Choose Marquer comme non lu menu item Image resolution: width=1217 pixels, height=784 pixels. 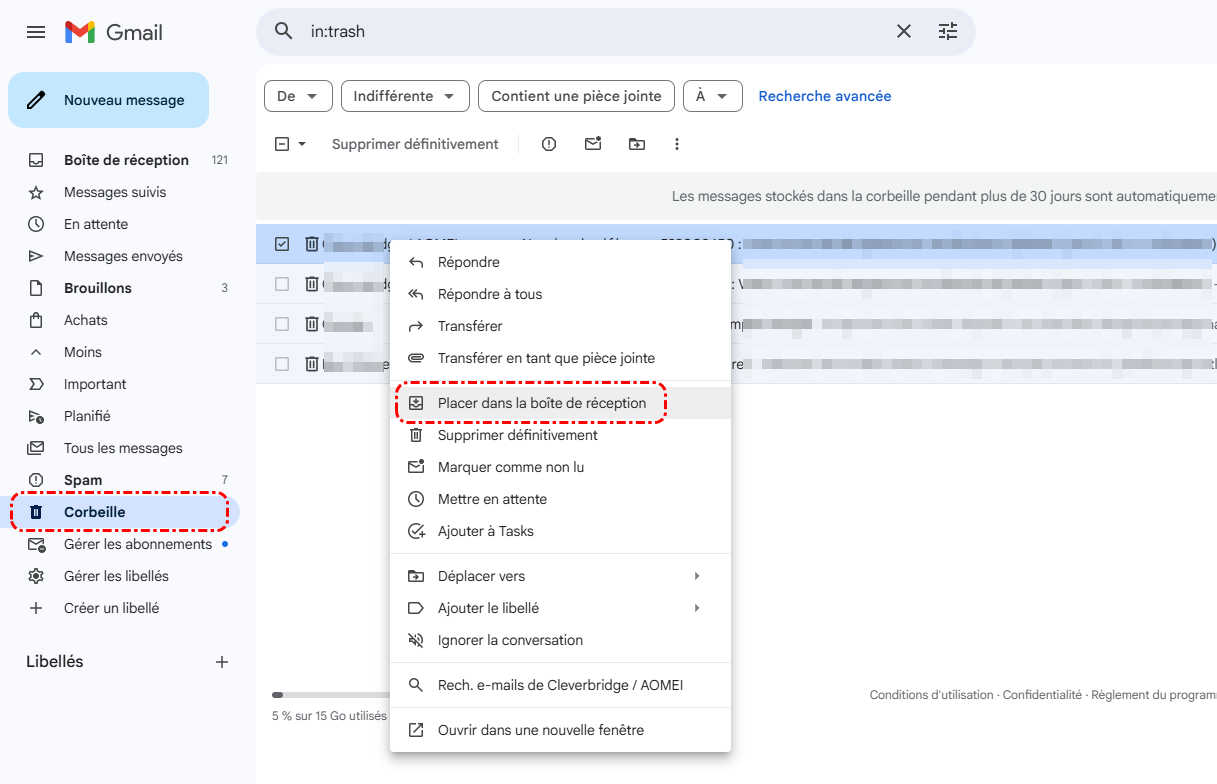[x=510, y=467]
